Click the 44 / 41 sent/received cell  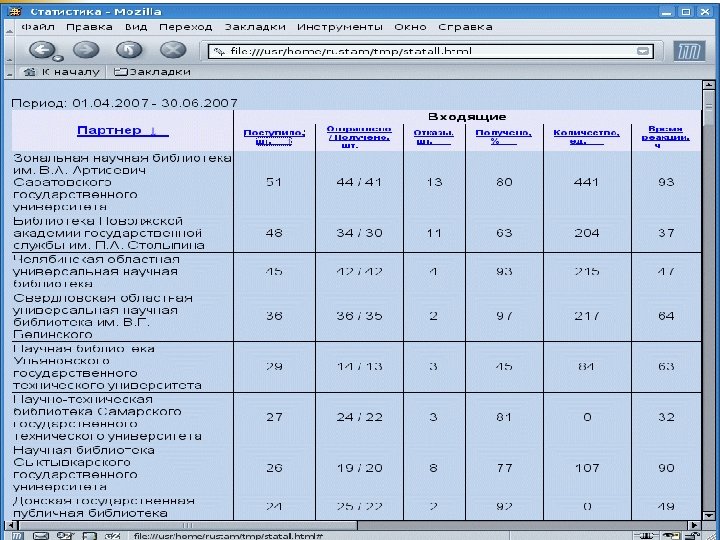[359, 182]
